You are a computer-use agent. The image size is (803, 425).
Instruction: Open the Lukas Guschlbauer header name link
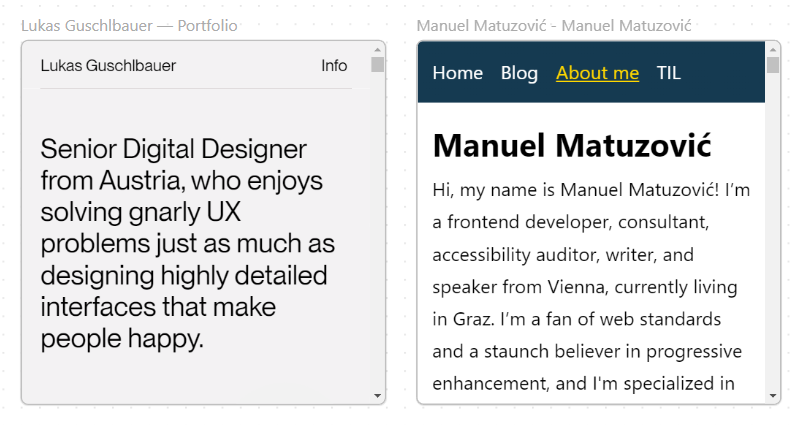coord(108,66)
